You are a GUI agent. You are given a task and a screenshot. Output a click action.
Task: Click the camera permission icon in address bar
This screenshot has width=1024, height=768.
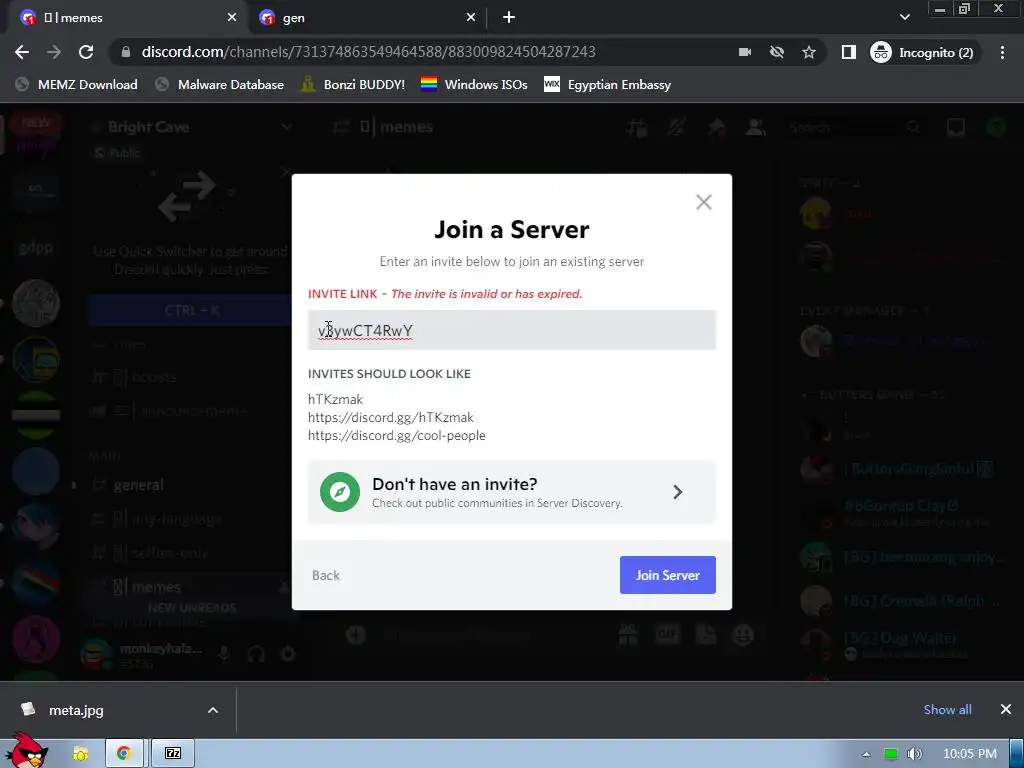tap(744, 52)
